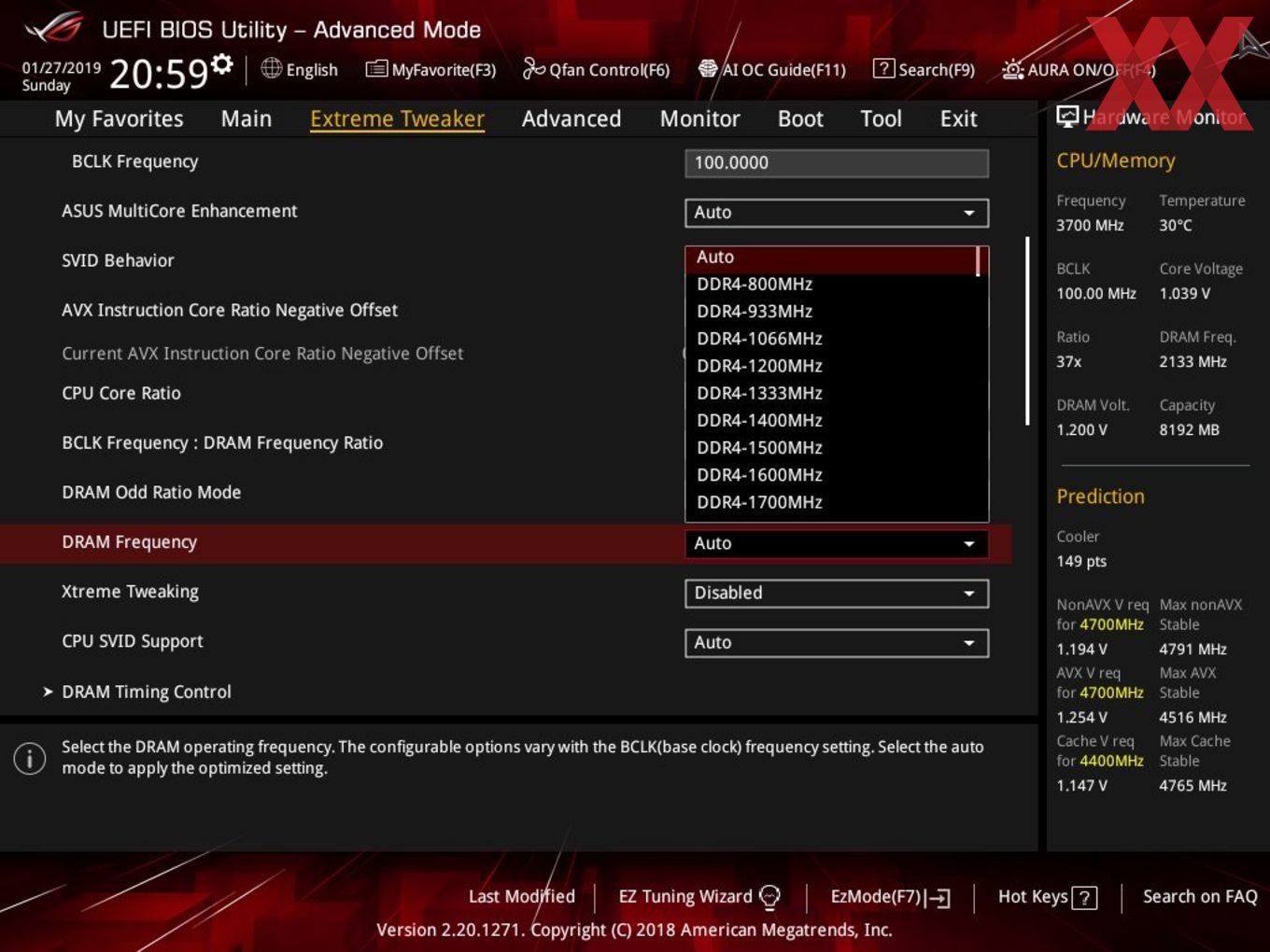1270x952 pixels.
Task: Select AVX Instruction Core Ratio Negative Offset
Action: click(230, 310)
